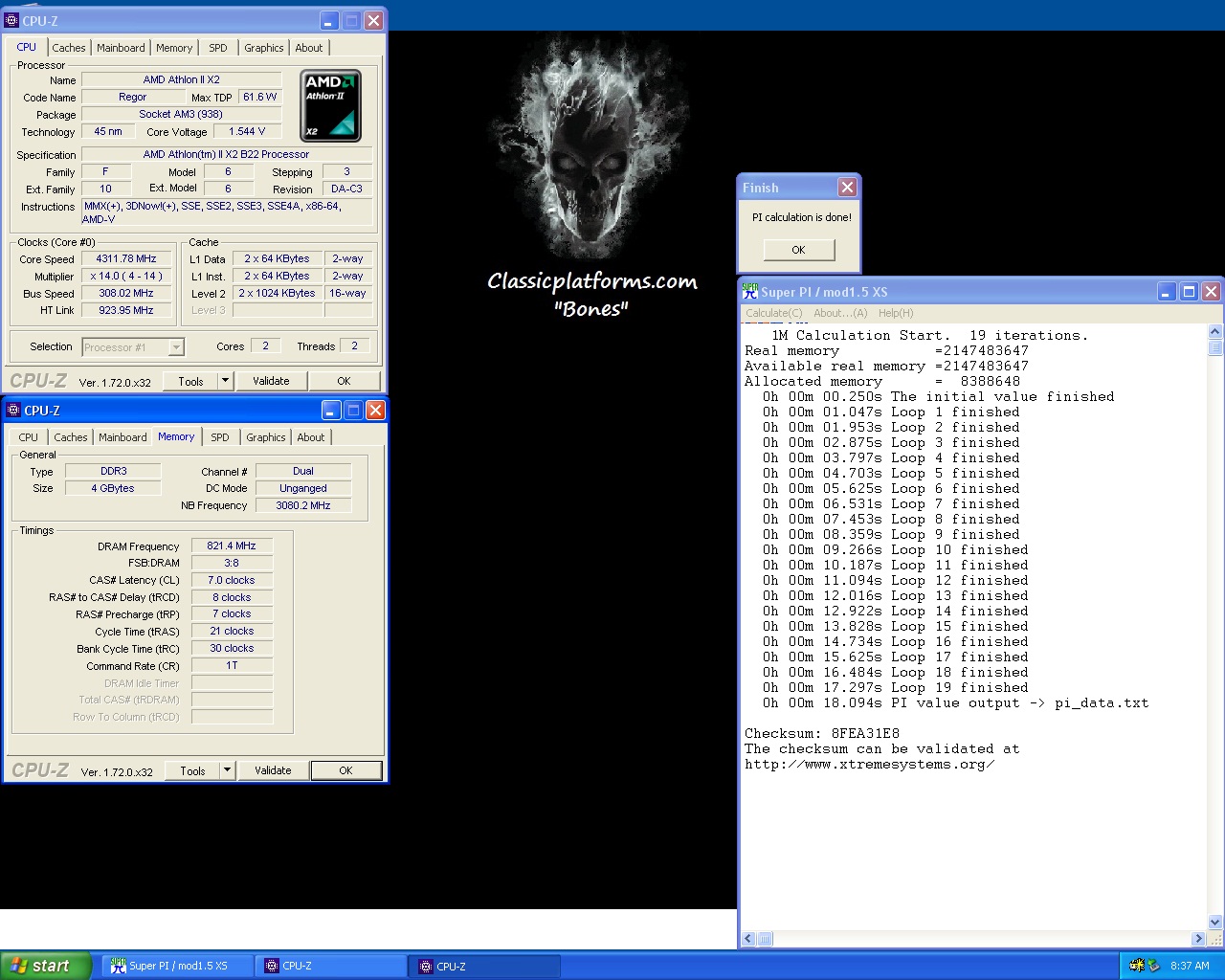Image resolution: width=1225 pixels, height=980 pixels.
Task: Minimize the top CPU-Z window
Action: [328, 20]
